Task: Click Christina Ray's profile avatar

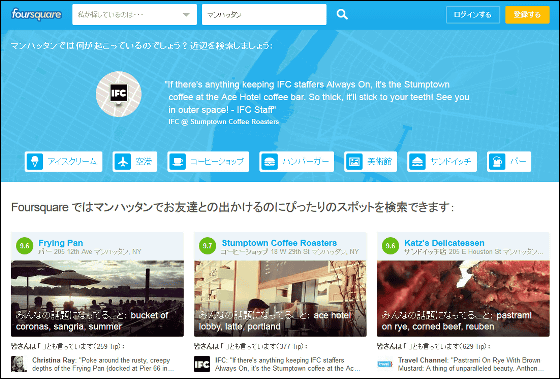Action: point(19,364)
